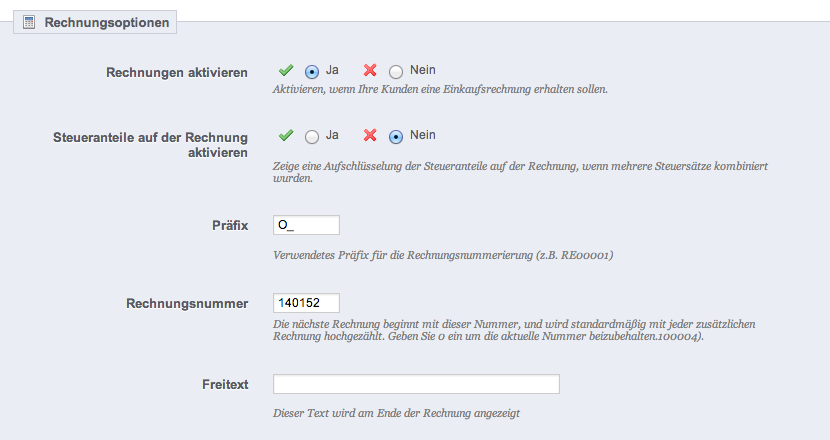Click the hint text under Freitext field
The image size is (830, 440).
pos(396,413)
